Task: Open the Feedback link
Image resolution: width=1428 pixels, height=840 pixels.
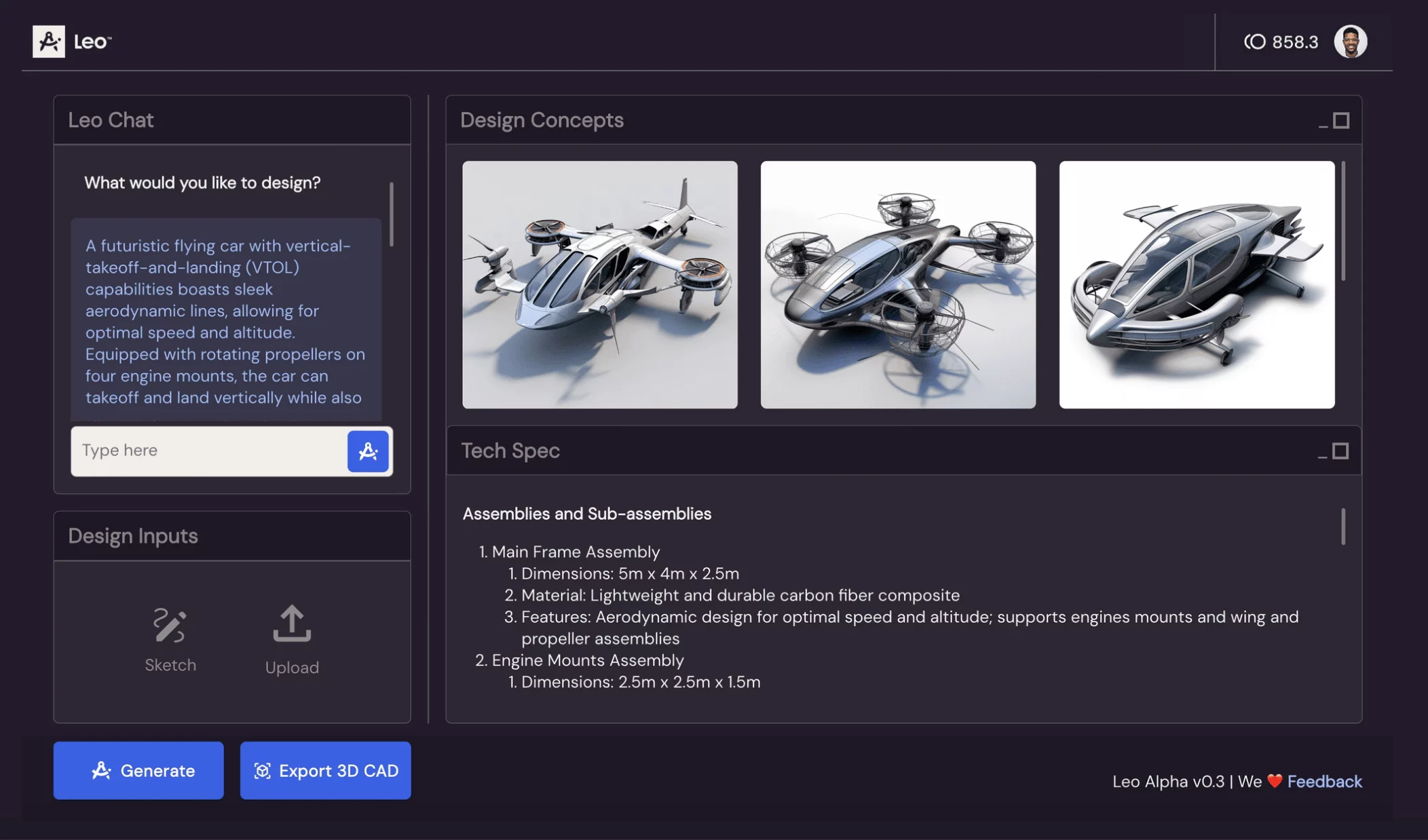Action: pyautogui.click(x=1325, y=781)
